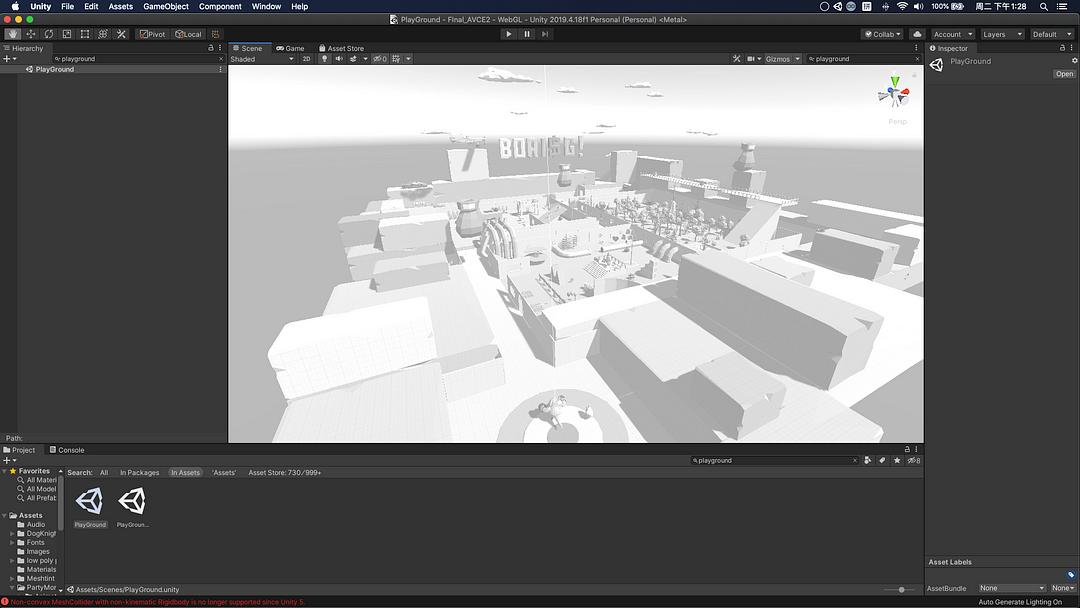Open Hierarchy create plus dropdown
1080x608 pixels.
tap(10, 59)
